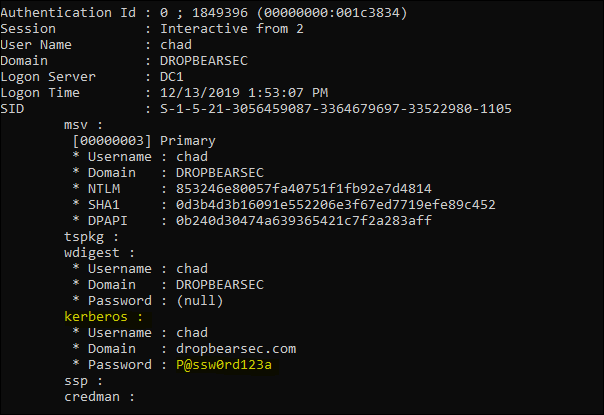
Task: Click the msv section heading
Action: pos(83,125)
